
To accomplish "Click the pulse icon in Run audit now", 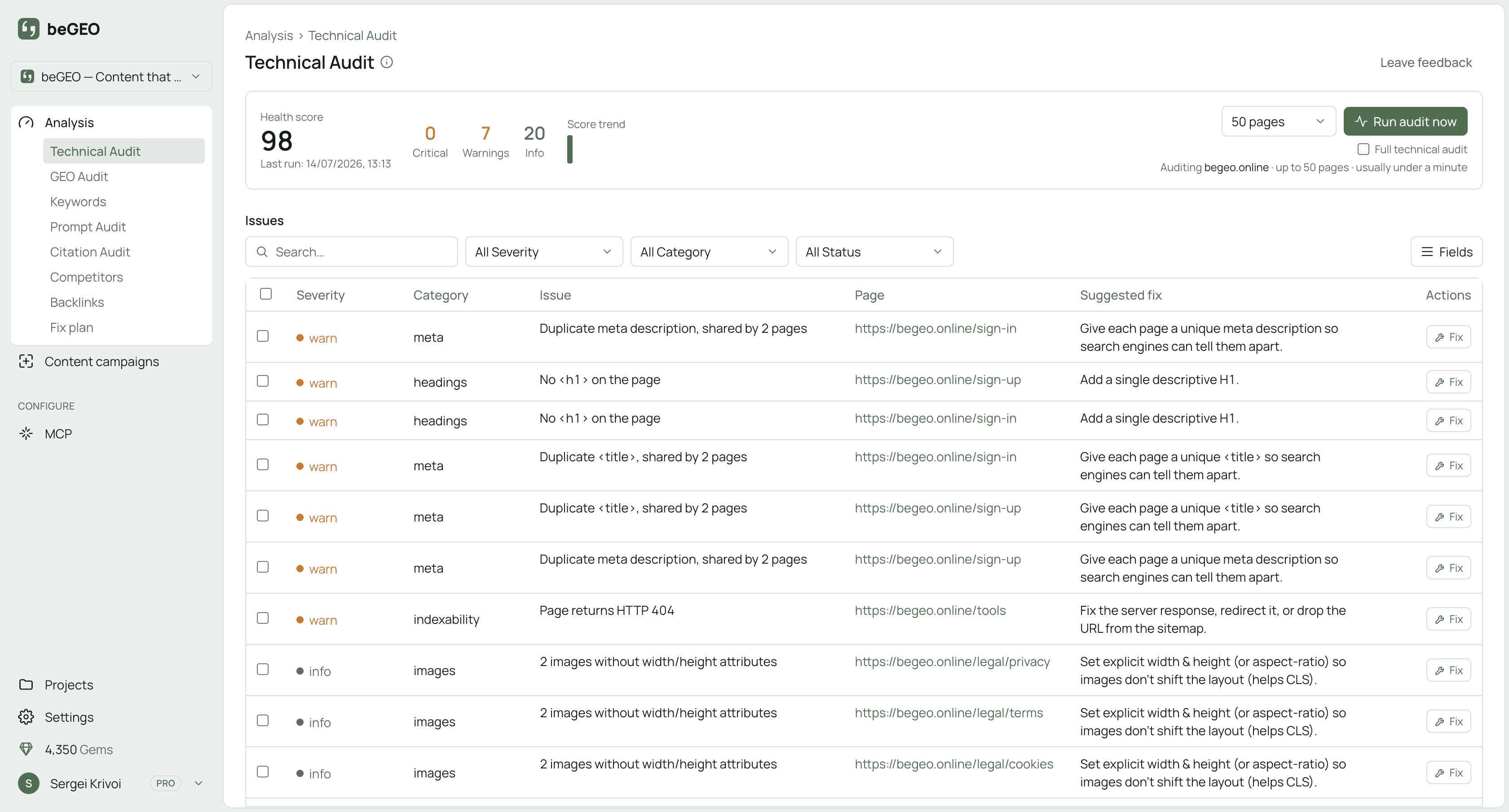I will tap(1361, 121).
